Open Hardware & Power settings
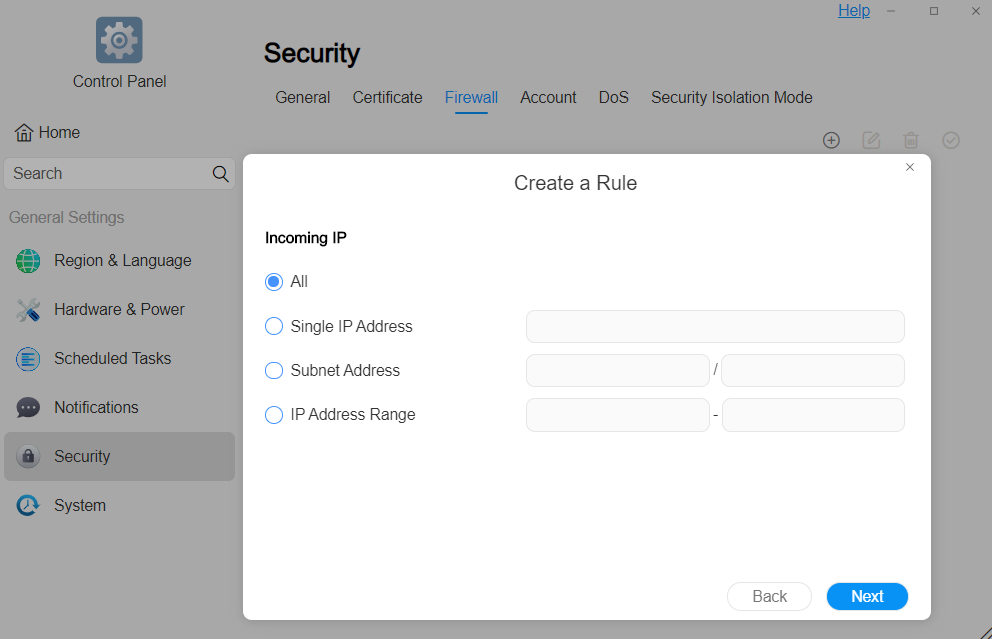Screen dimensions: 992x639 click(x=119, y=310)
